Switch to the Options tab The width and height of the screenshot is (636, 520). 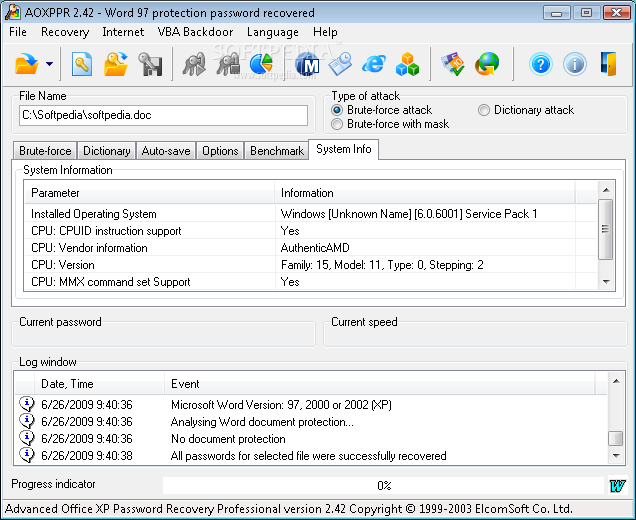tap(220, 150)
